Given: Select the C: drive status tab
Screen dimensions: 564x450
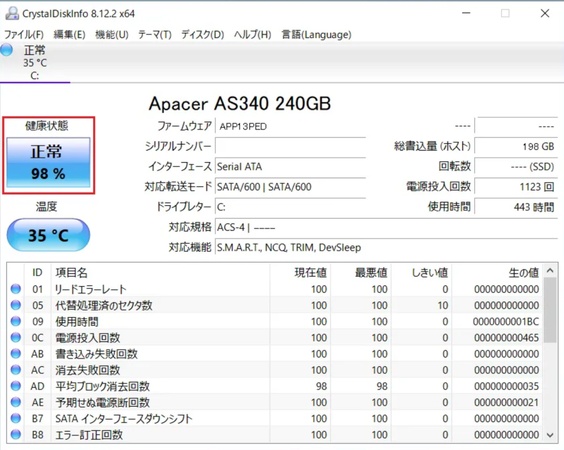Looking at the screenshot, I should pos(35,63).
